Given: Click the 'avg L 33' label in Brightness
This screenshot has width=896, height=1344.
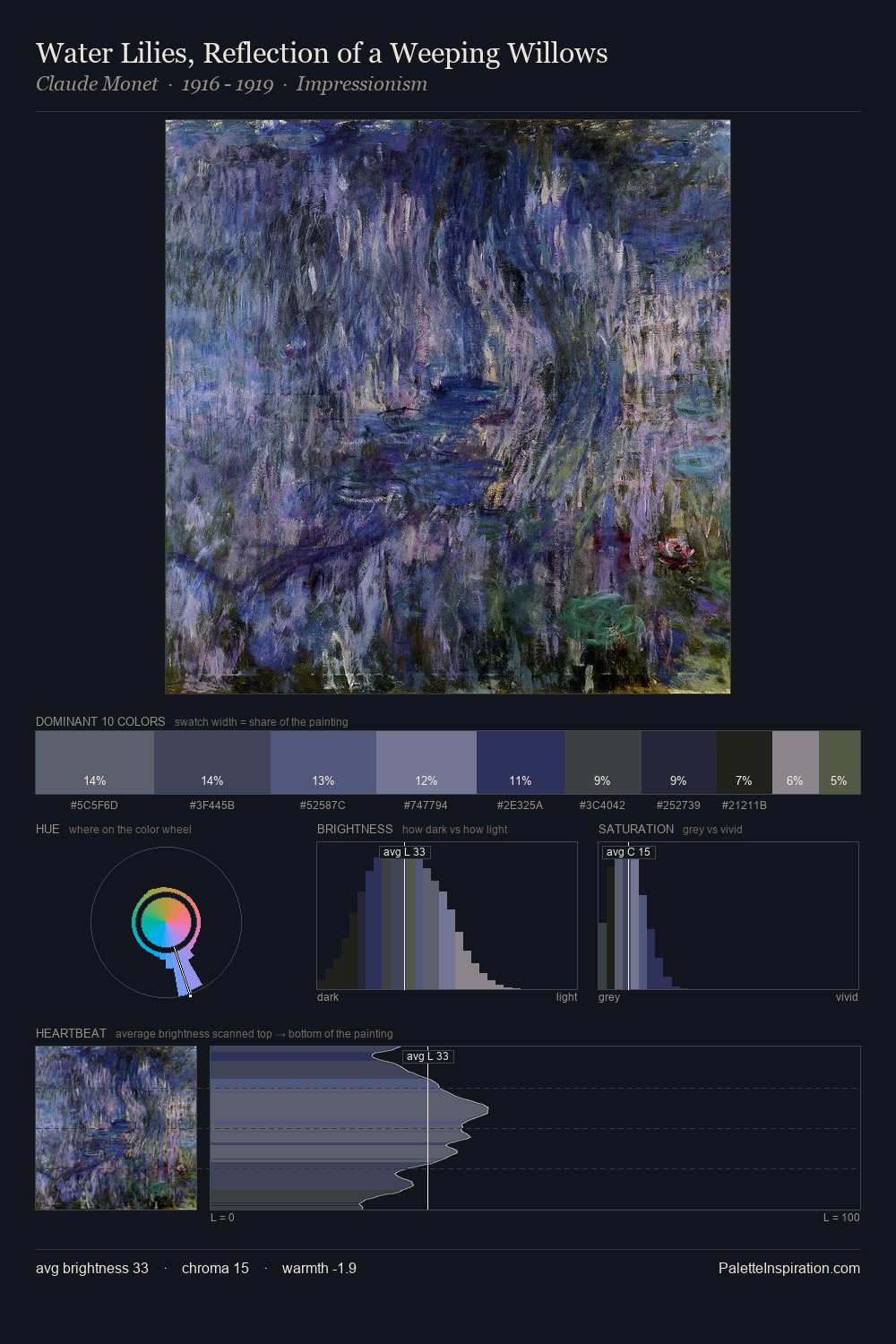Looking at the screenshot, I should [404, 852].
